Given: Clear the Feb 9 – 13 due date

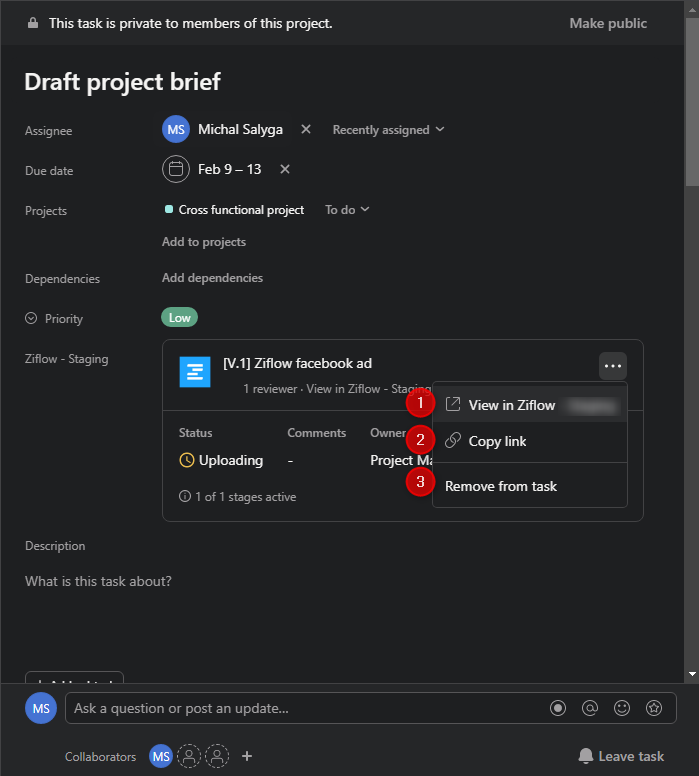Looking at the screenshot, I should (285, 169).
